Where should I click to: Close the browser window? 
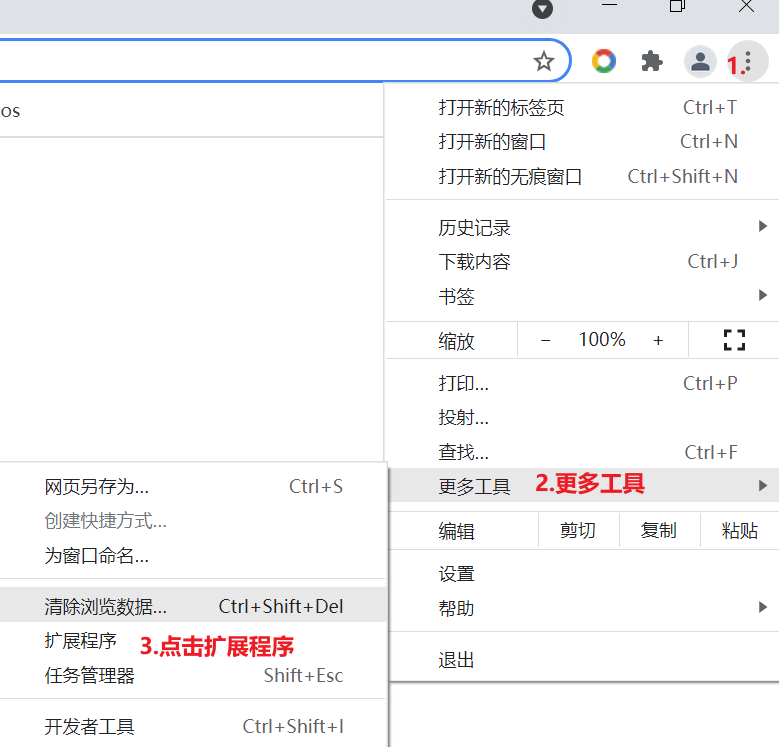[746, 6]
